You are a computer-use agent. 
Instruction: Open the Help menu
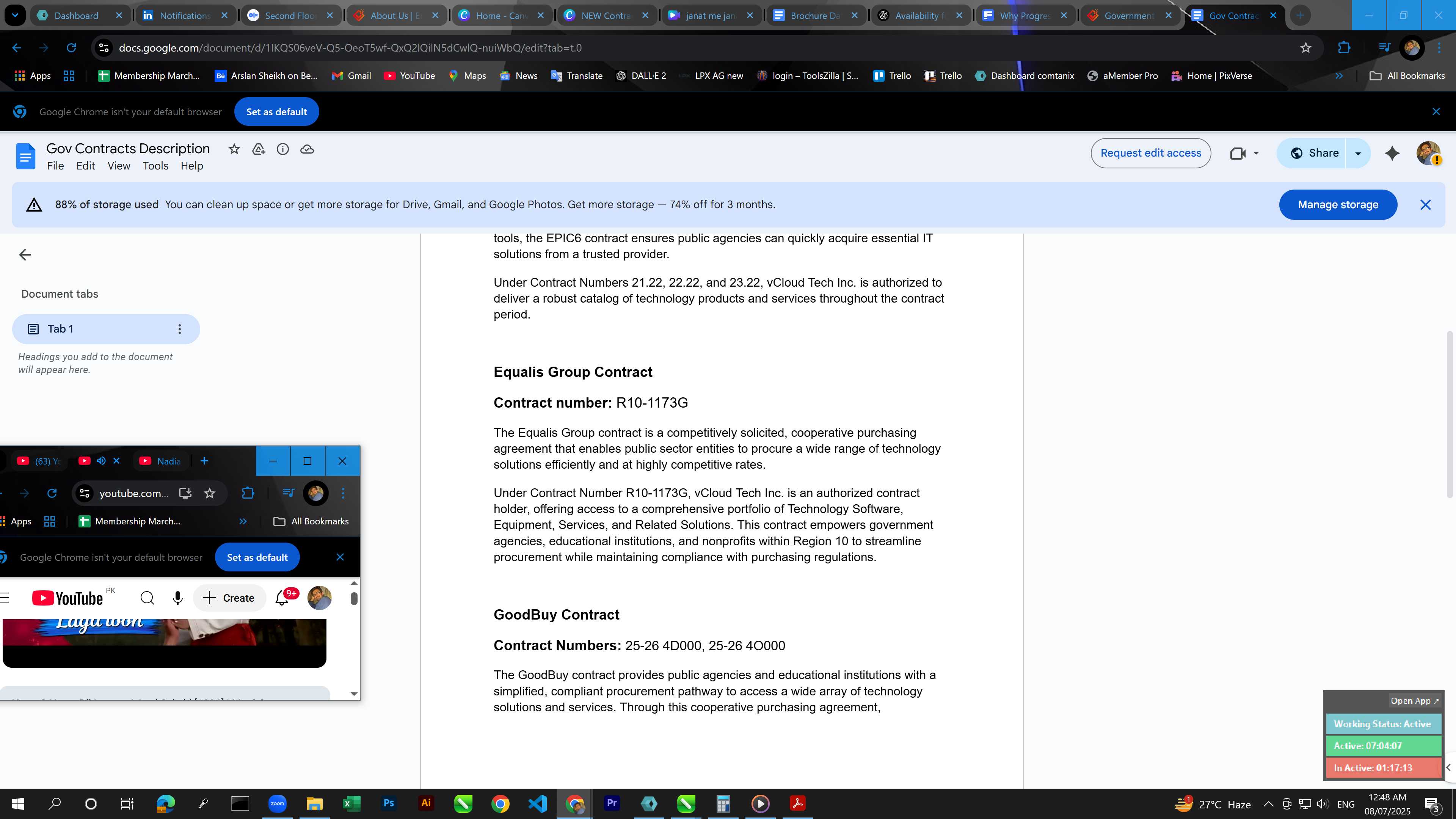point(191,166)
